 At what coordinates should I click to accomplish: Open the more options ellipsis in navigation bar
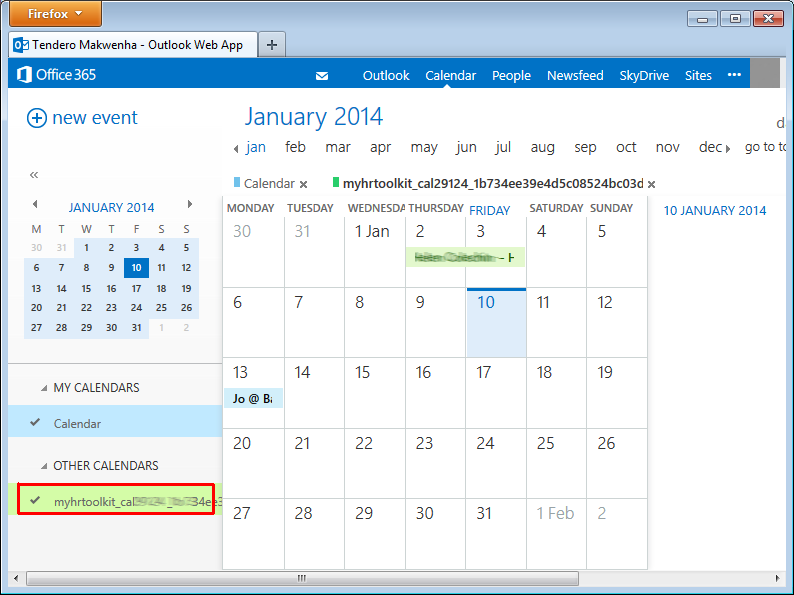(x=734, y=75)
